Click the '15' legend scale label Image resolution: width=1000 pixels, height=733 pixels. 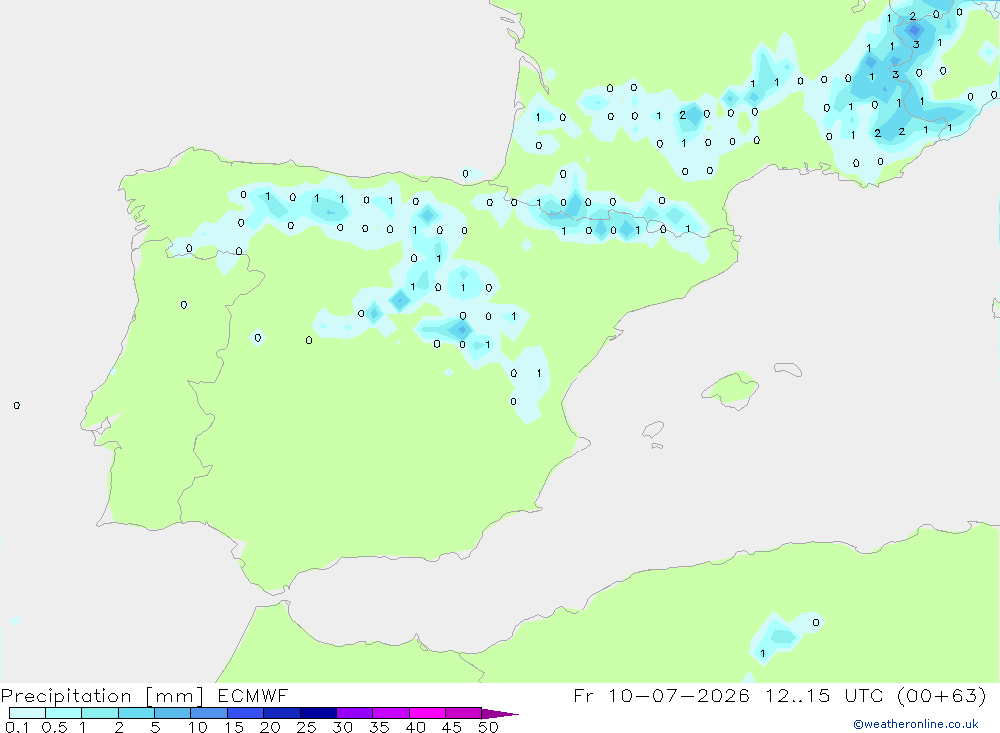234,727
